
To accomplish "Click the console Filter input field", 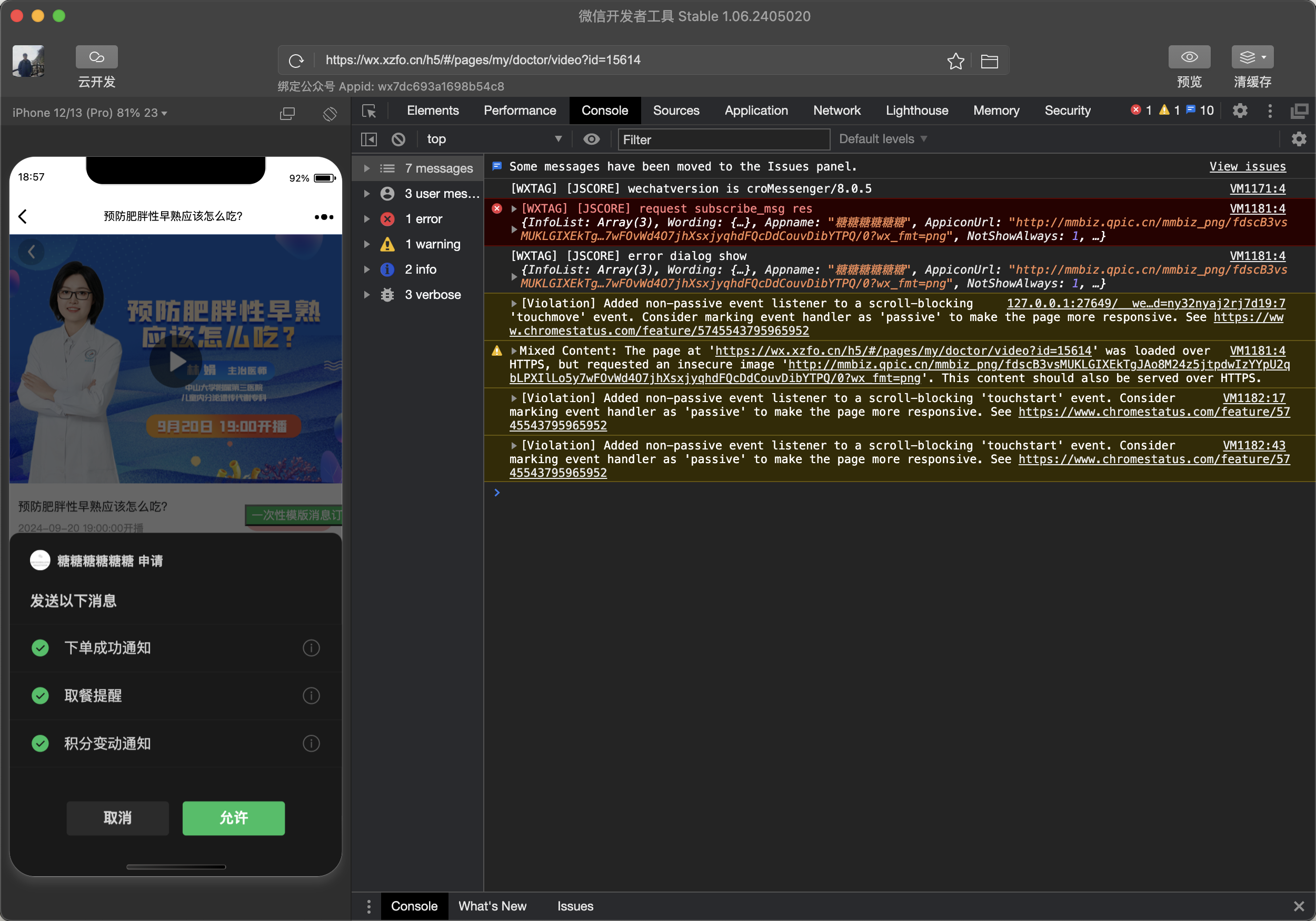I will 722,139.
